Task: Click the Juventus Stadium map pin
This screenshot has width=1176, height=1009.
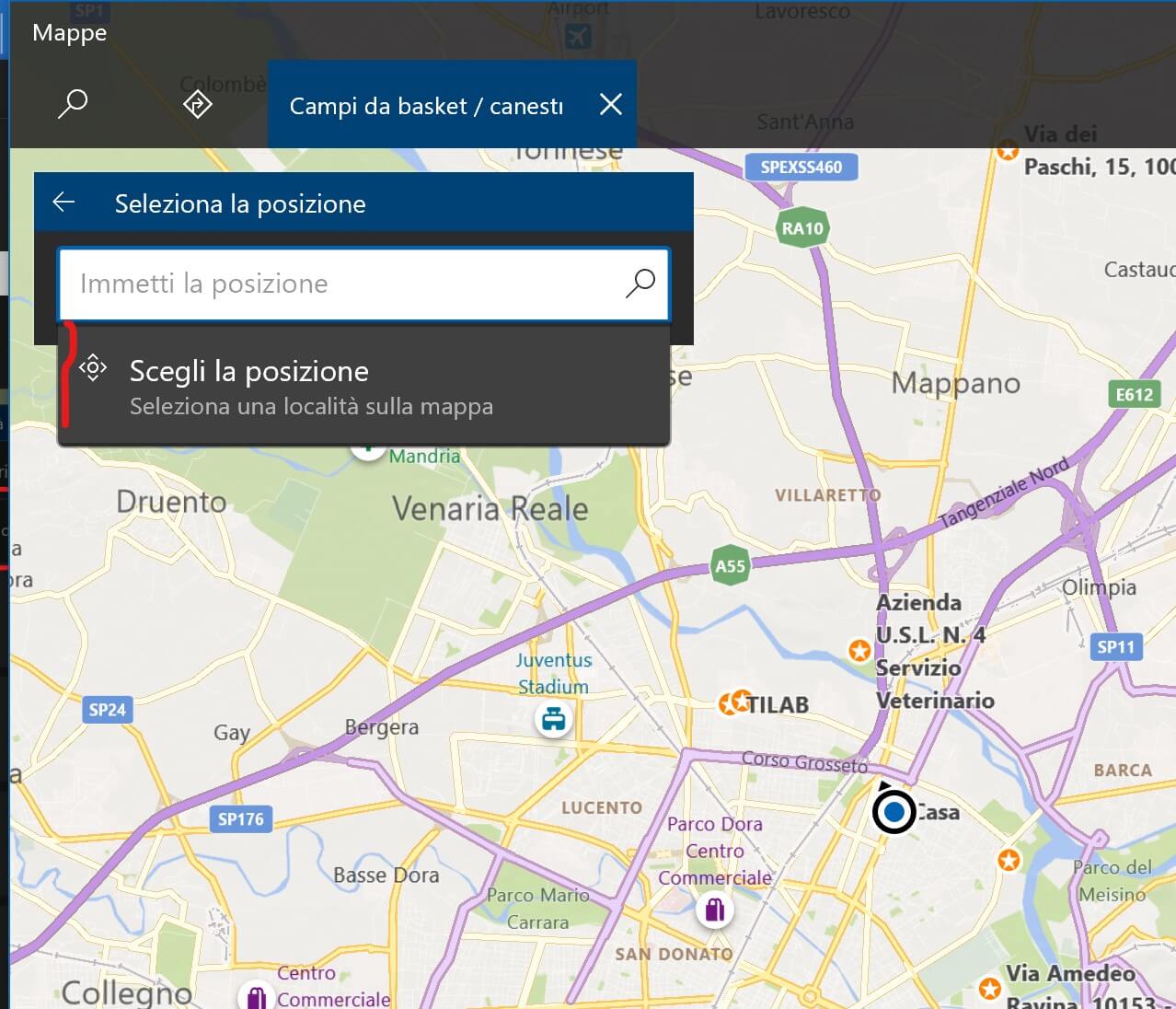Action: tap(553, 719)
